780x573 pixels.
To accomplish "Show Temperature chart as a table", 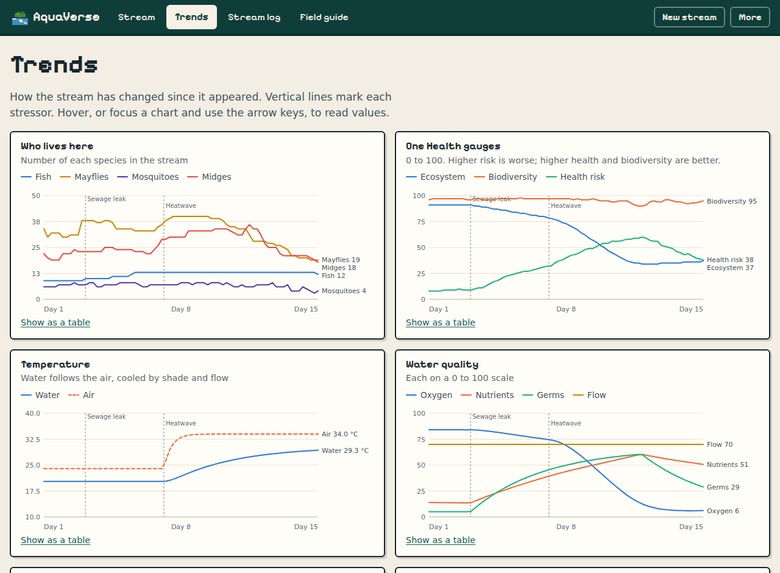I will [x=55, y=540].
